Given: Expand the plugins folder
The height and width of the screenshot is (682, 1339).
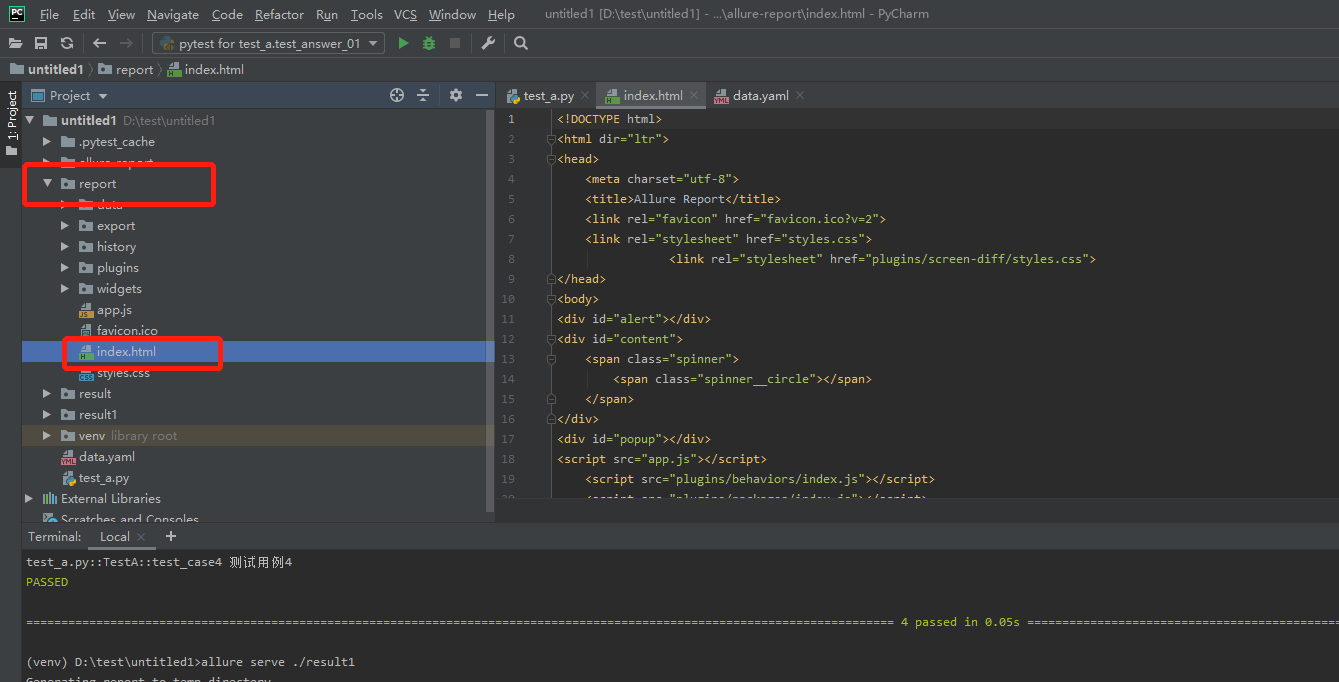Looking at the screenshot, I should pos(65,268).
